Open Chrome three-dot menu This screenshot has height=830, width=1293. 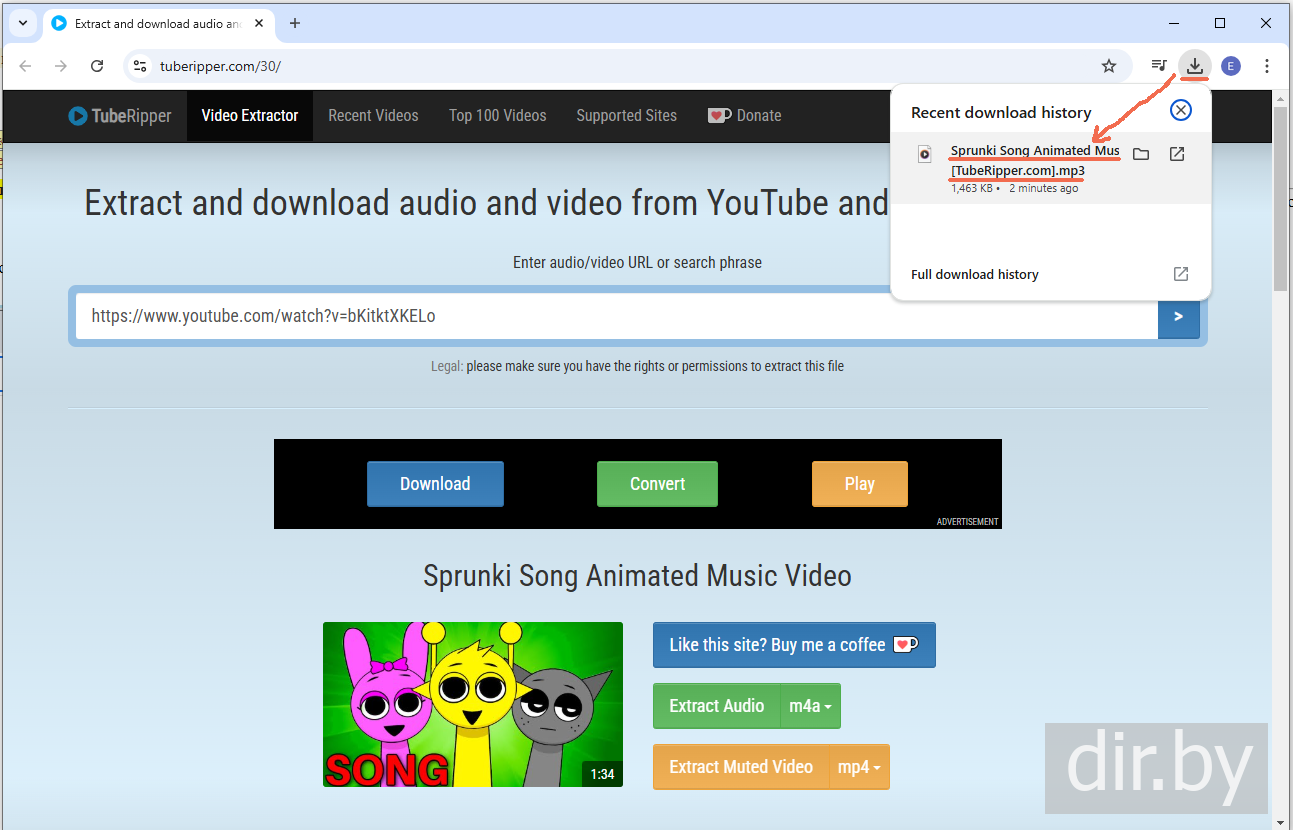click(x=1267, y=66)
